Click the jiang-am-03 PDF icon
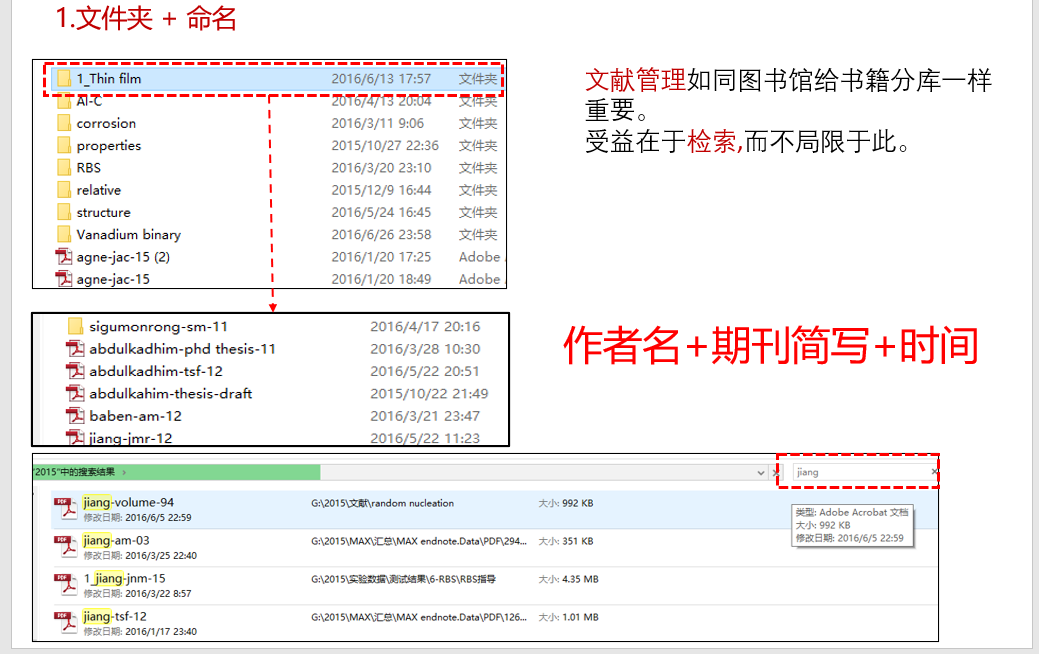Image resolution: width=1039 pixels, height=654 pixels. click(x=66, y=547)
